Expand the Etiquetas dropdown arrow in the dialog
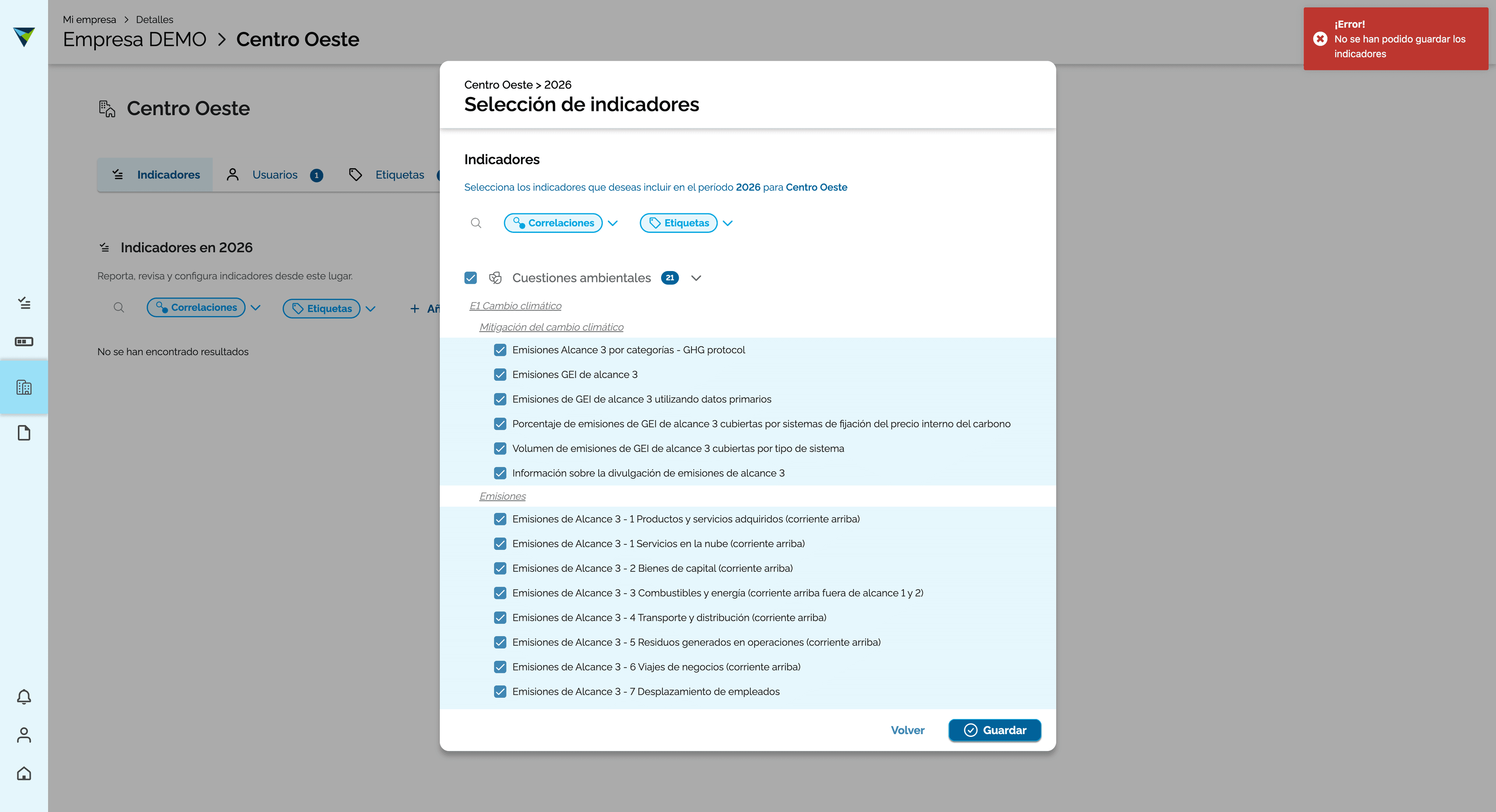Screen dimensions: 1496x812 pos(728,224)
